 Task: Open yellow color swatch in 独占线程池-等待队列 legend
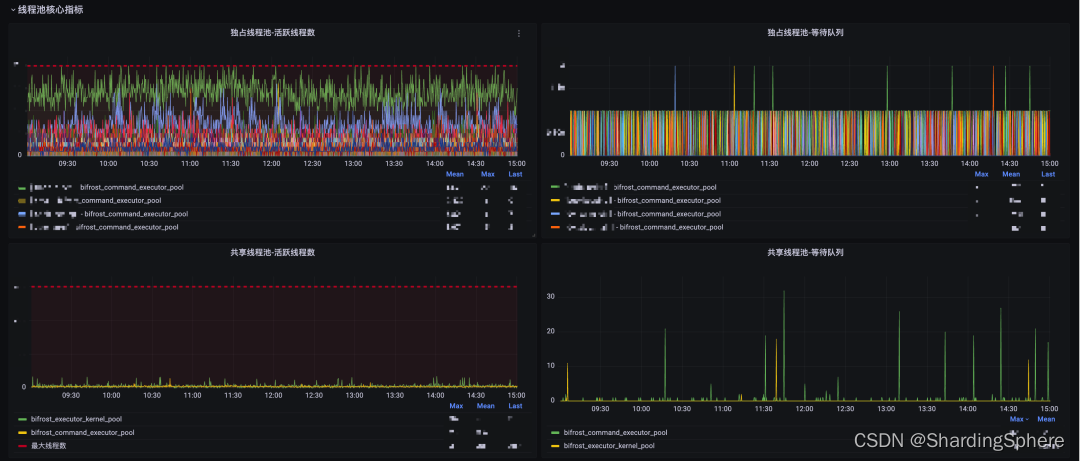click(x=555, y=201)
